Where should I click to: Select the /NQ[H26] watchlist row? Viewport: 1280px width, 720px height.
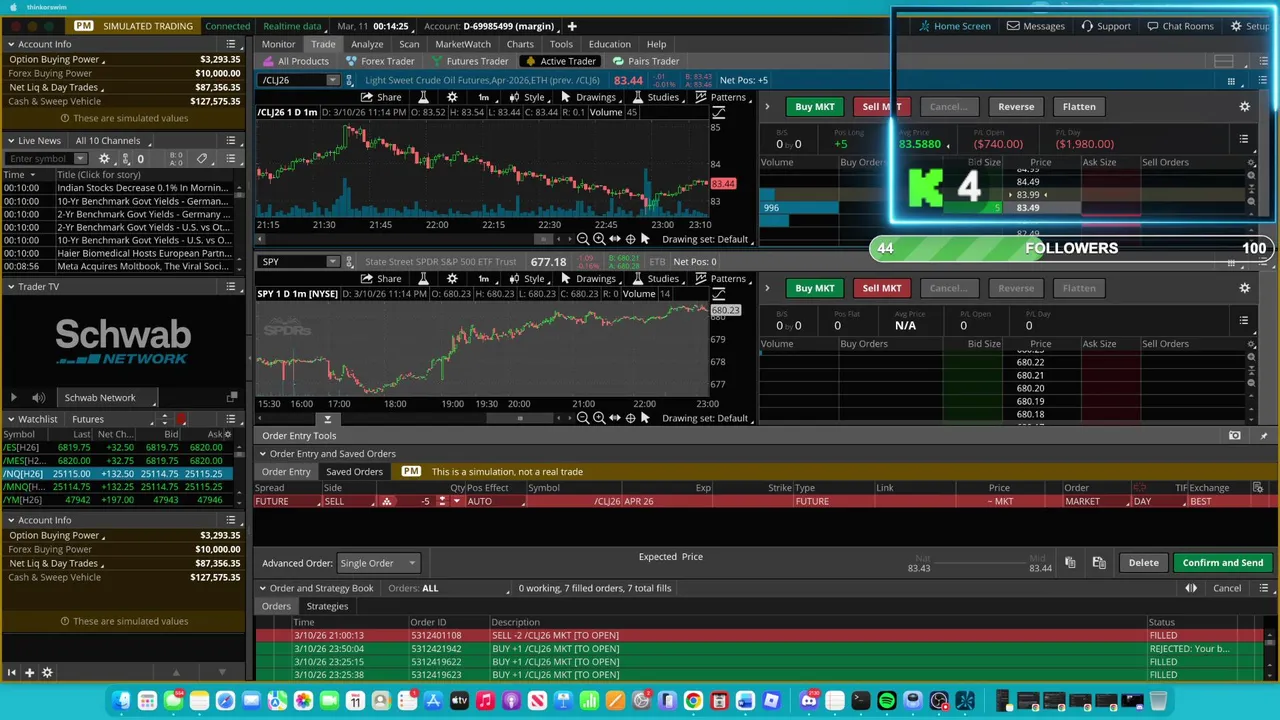pyautogui.click(x=117, y=474)
